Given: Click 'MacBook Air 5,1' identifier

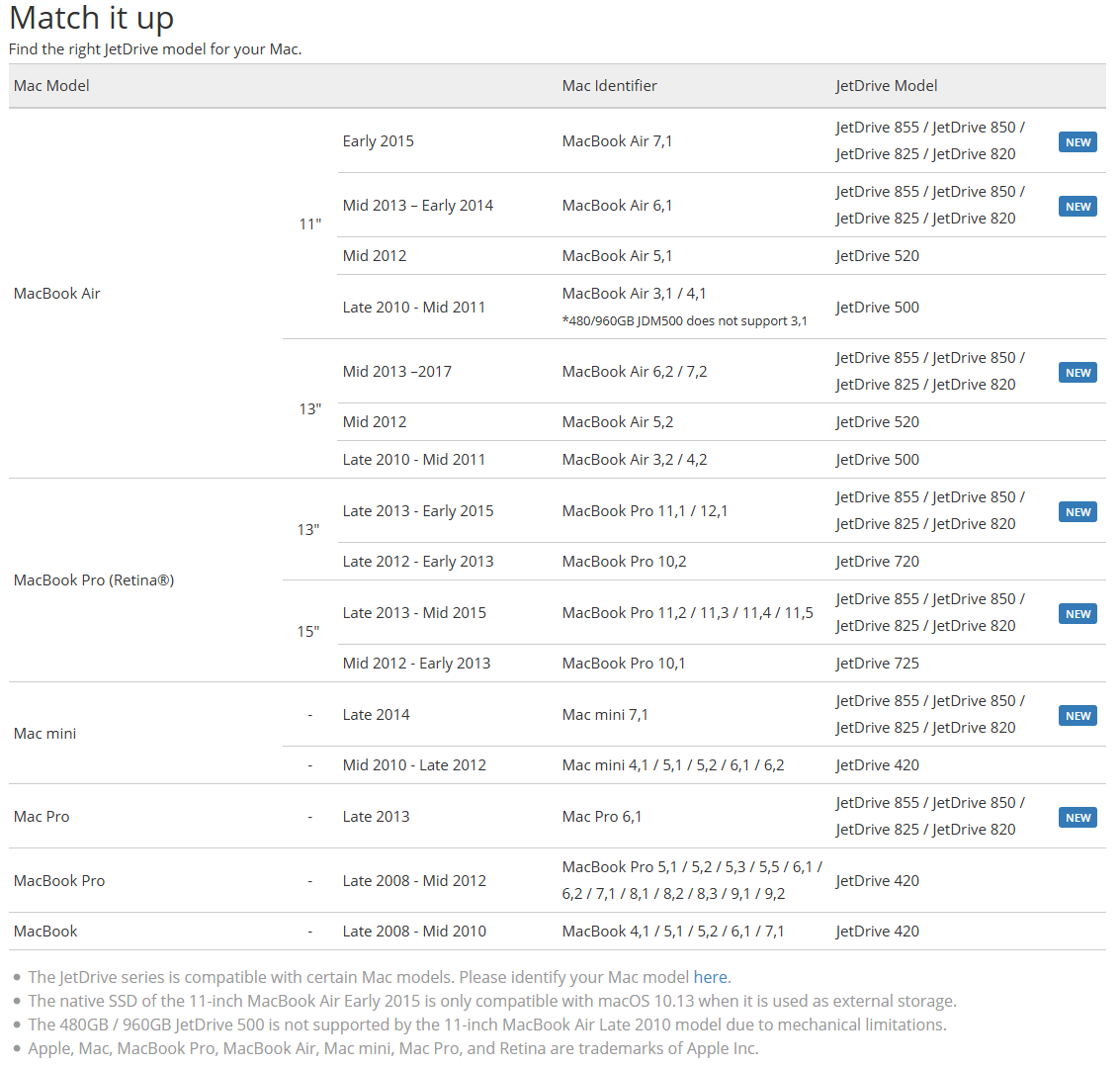Looking at the screenshot, I should tap(617, 256).
